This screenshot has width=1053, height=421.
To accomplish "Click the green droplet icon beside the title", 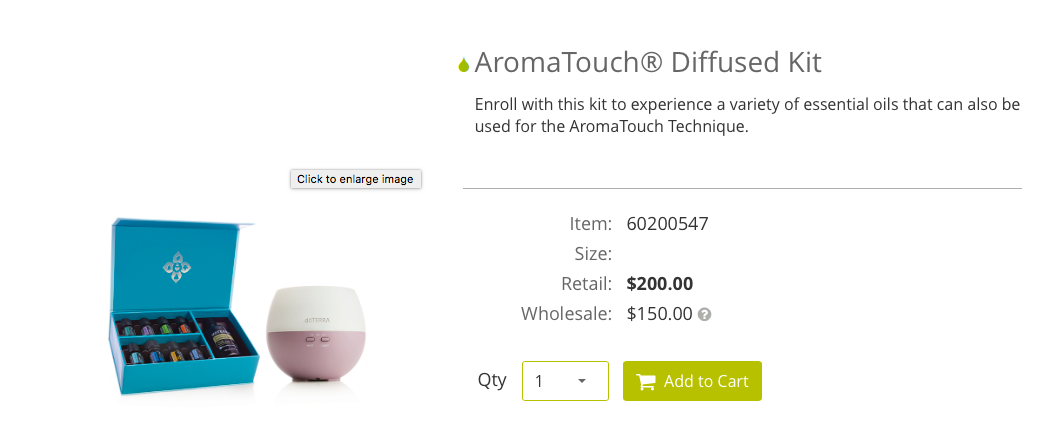I will [463, 65].
